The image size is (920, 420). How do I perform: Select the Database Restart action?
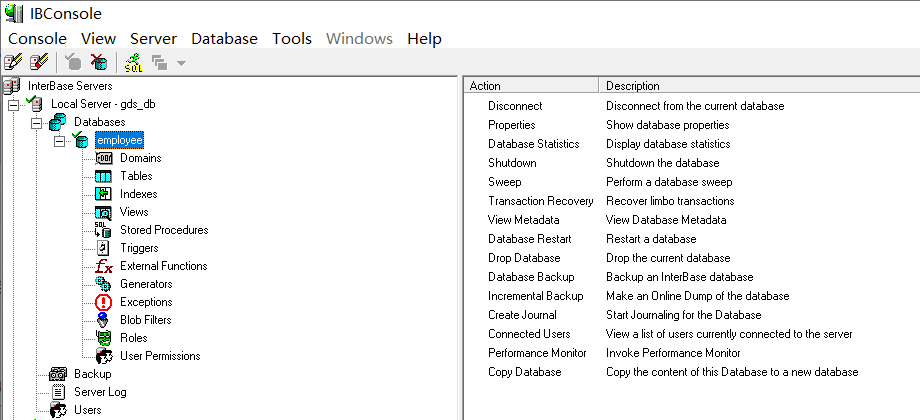[x=530, y=239]
